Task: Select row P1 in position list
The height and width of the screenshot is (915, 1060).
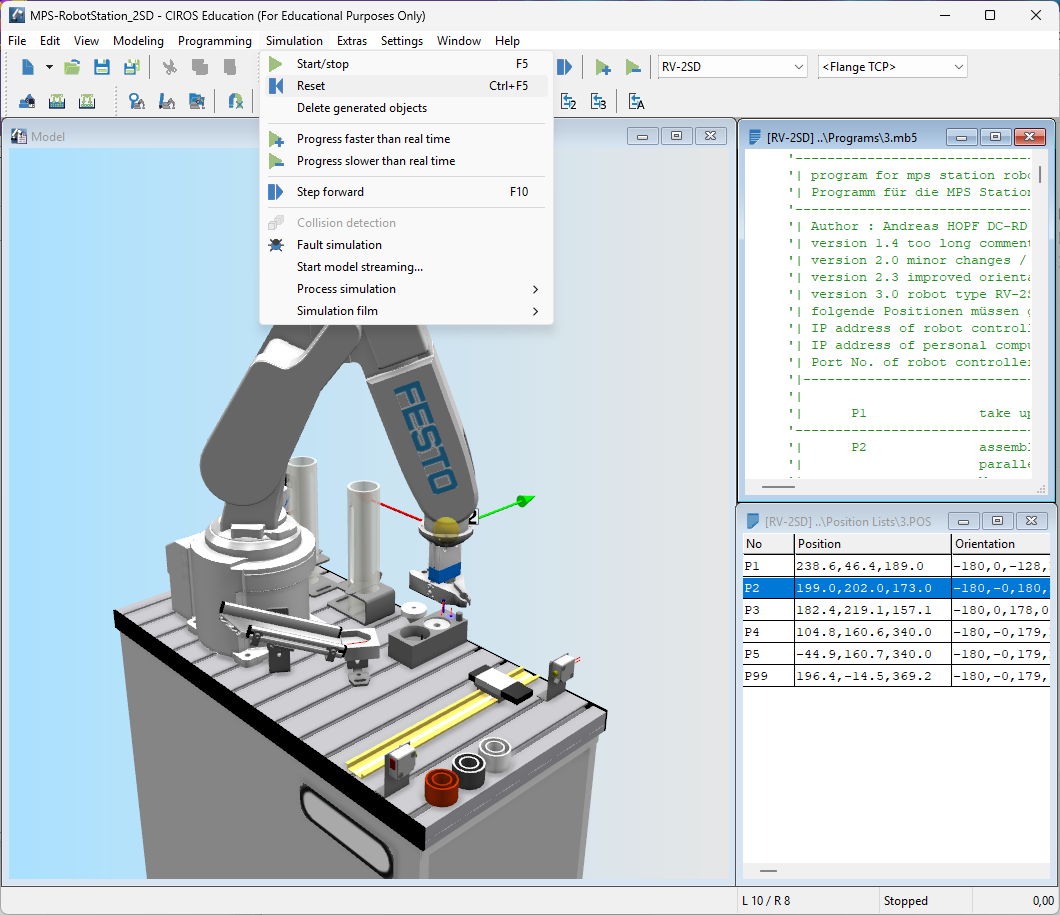Action: point(896,566)
